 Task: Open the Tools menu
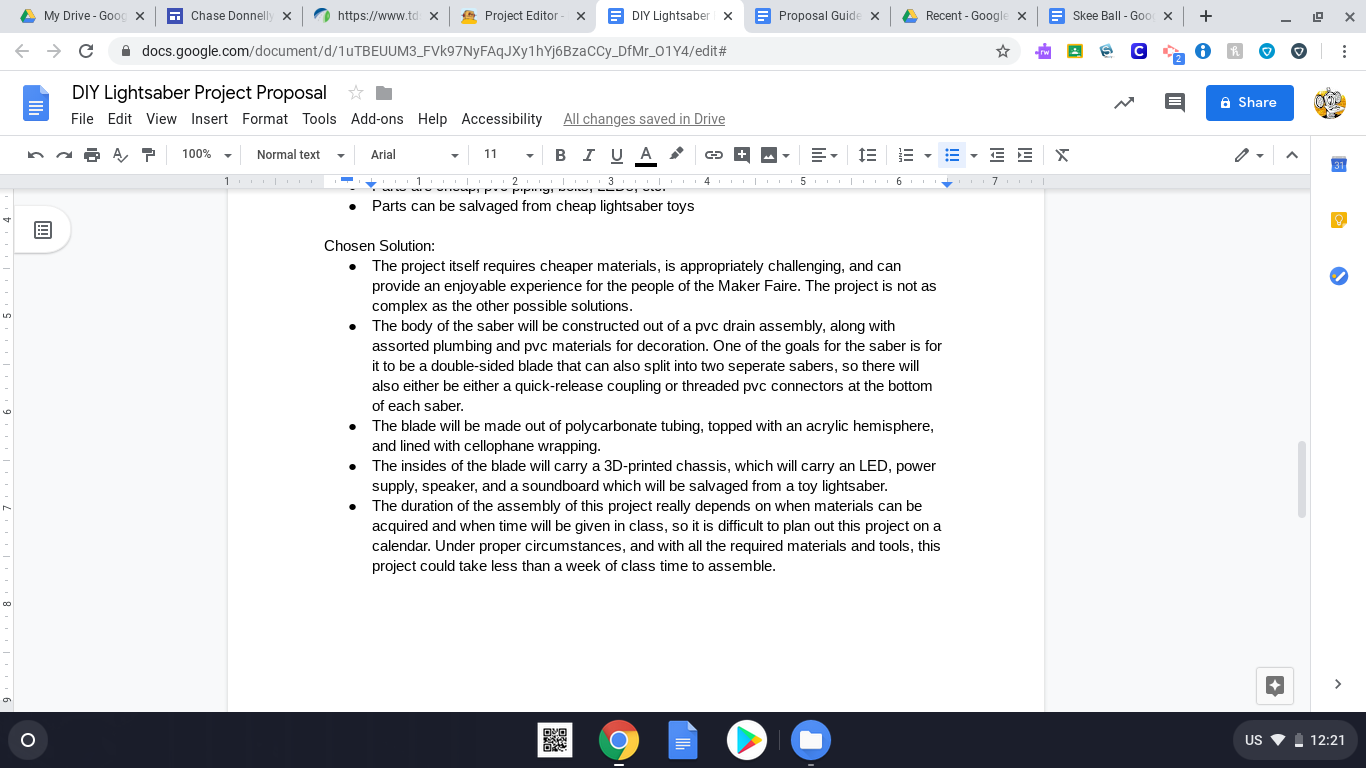tap(319, 119)
